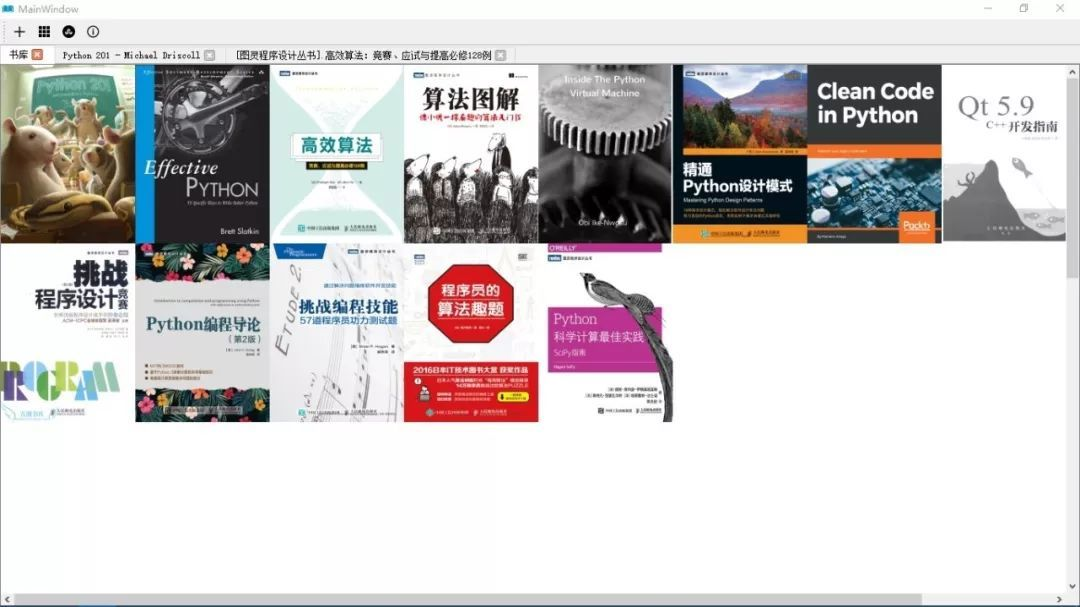The height and width of the screenshot is (607, 1080).
Task: Open the grid view toolbar icon
Action: point(44,32)
